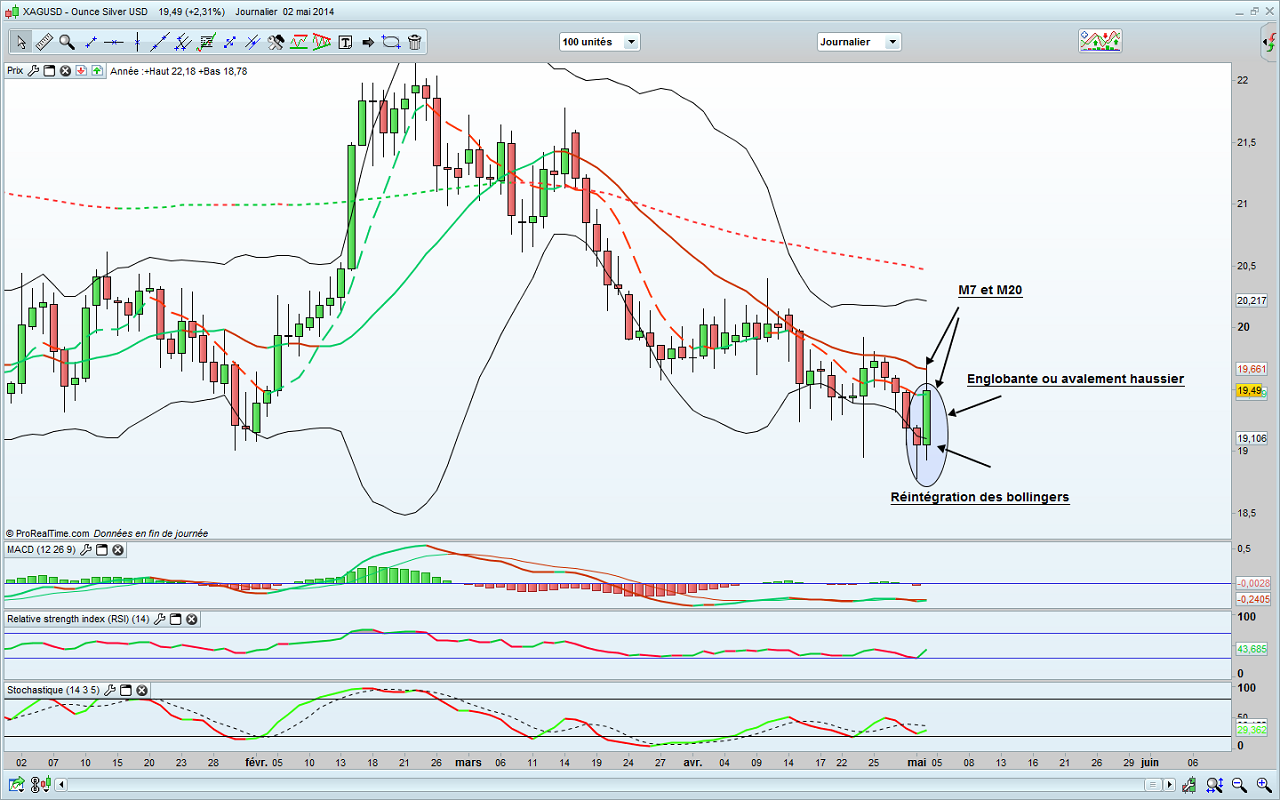Image resolution: width=1280 pixels, height=800 pixels.
Task: Select the vertical line drawing tool
Action: point(137,42)
